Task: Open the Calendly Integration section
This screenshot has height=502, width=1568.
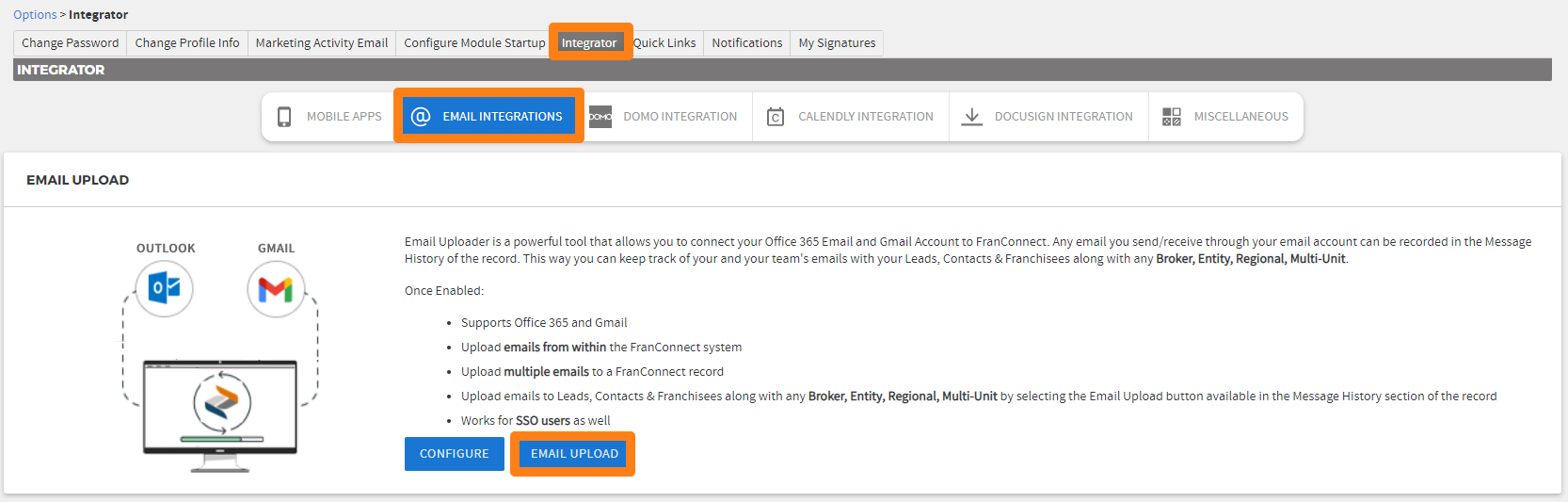Action: [851, 117]
